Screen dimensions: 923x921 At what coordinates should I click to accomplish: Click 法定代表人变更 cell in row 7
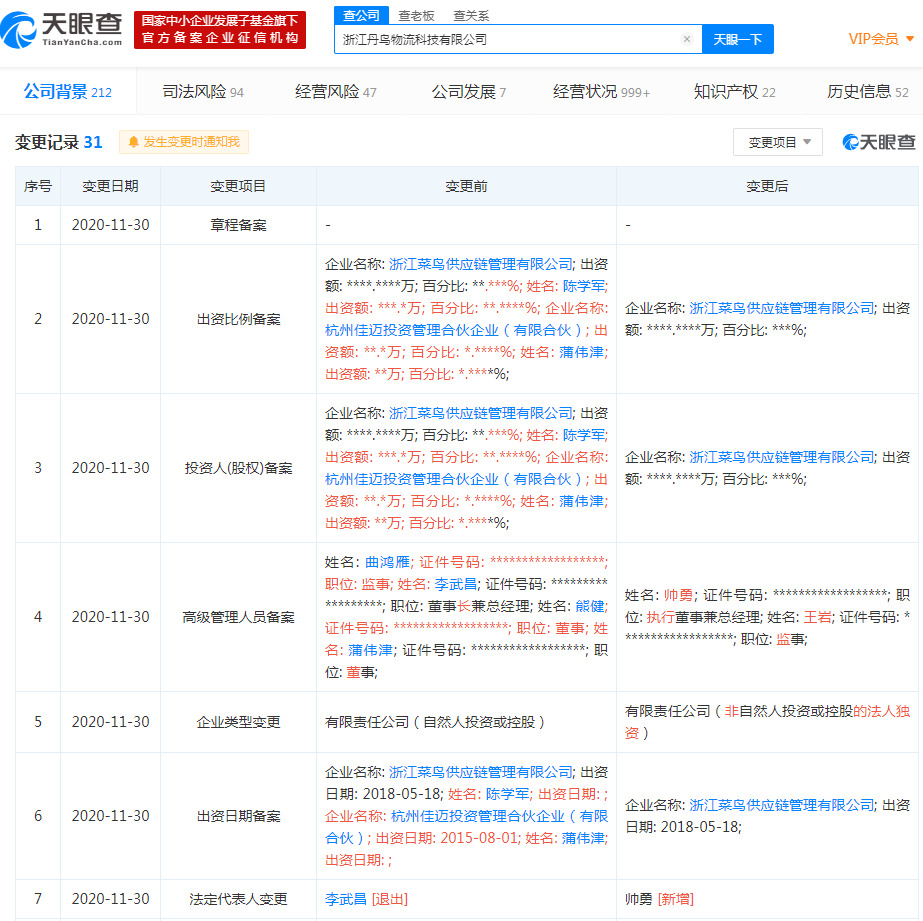click(x=238, y=899)
